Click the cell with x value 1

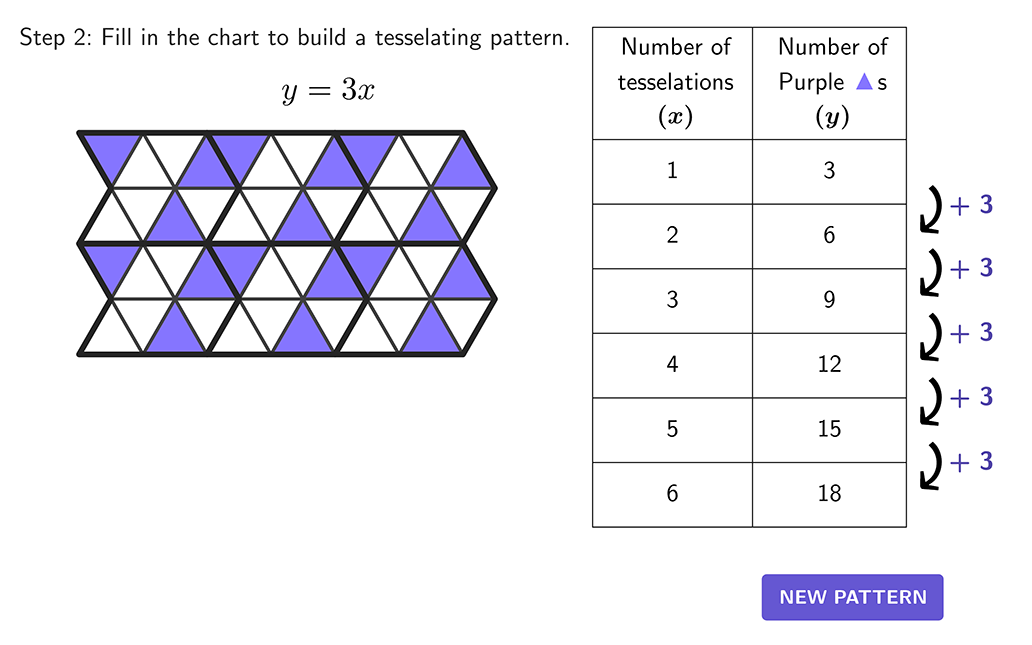click(x=672, y=172)
